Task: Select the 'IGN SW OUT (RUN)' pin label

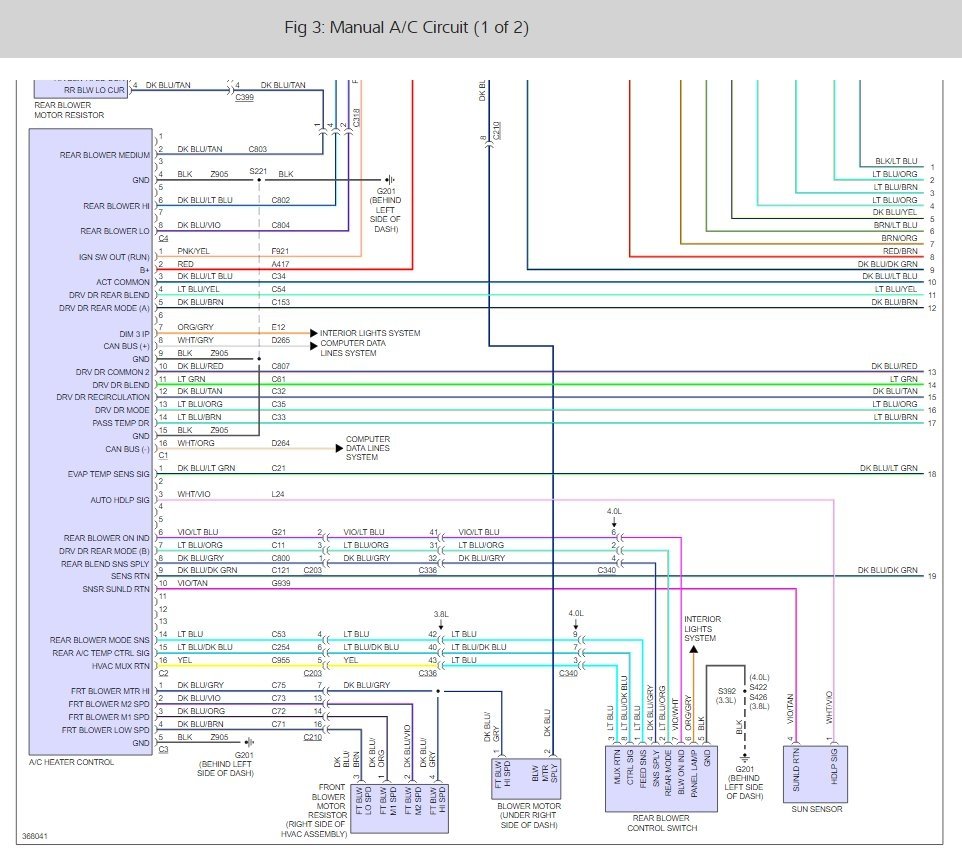Action: (114, 257)
